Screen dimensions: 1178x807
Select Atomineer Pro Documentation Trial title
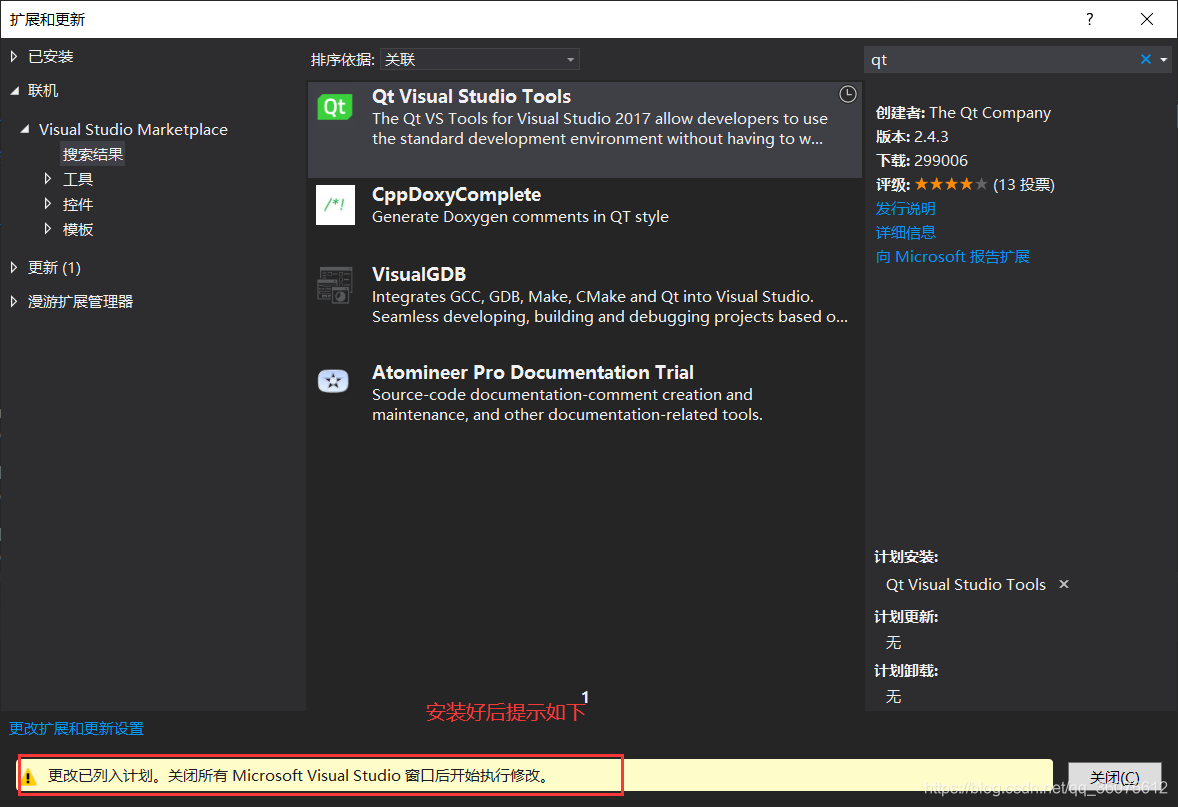pos(533,373)
